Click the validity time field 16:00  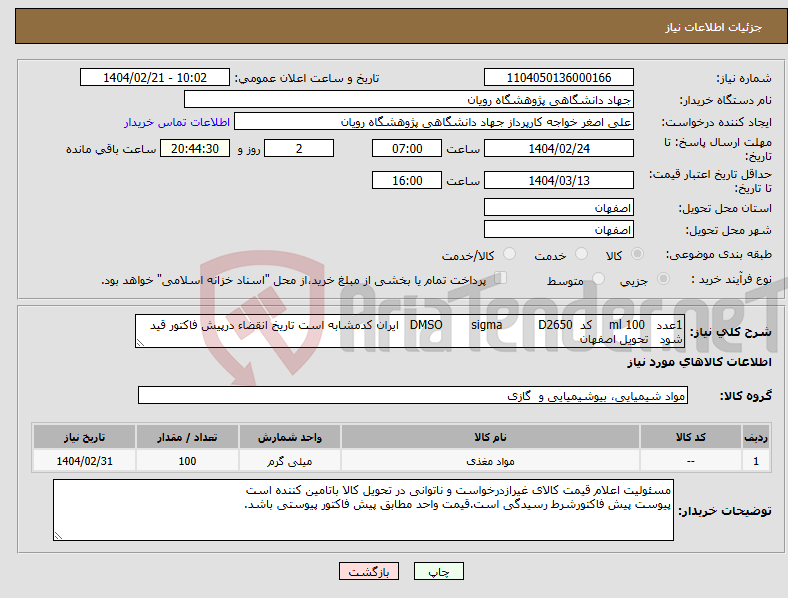[x=407, y=180]
